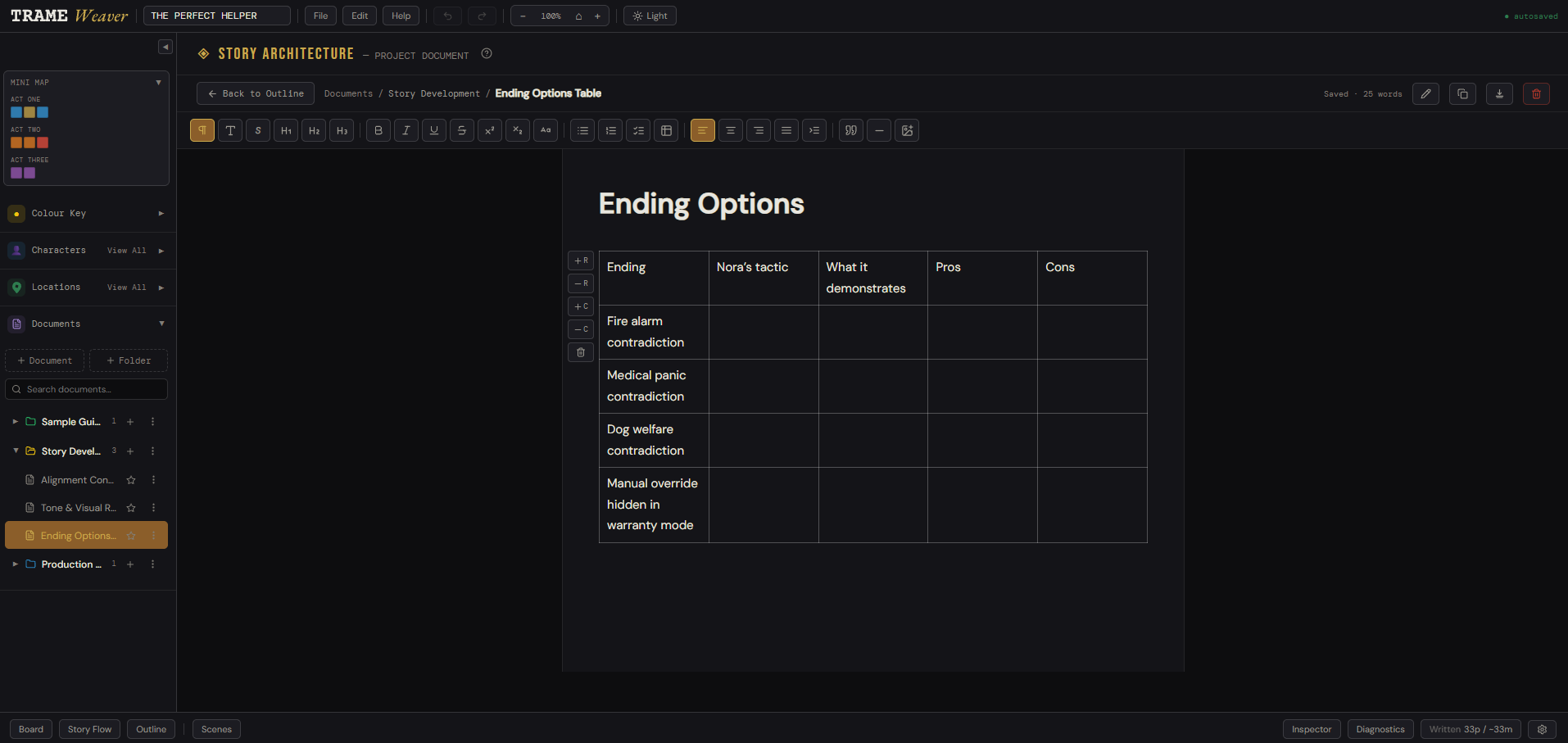Create a new Folder
The width and height of the screenshot is (1568, 743).
[x=129, y=360]
